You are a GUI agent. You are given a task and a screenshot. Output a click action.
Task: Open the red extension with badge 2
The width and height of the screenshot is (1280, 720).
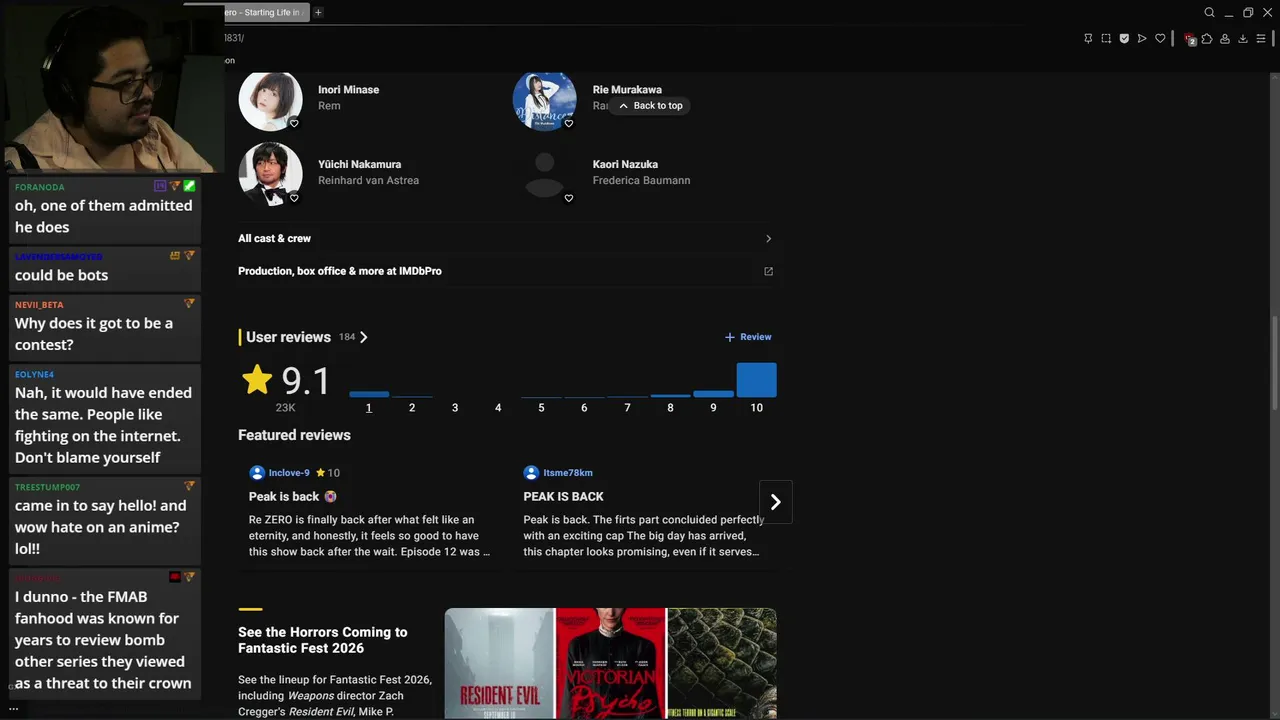[x=1189, y=39]
